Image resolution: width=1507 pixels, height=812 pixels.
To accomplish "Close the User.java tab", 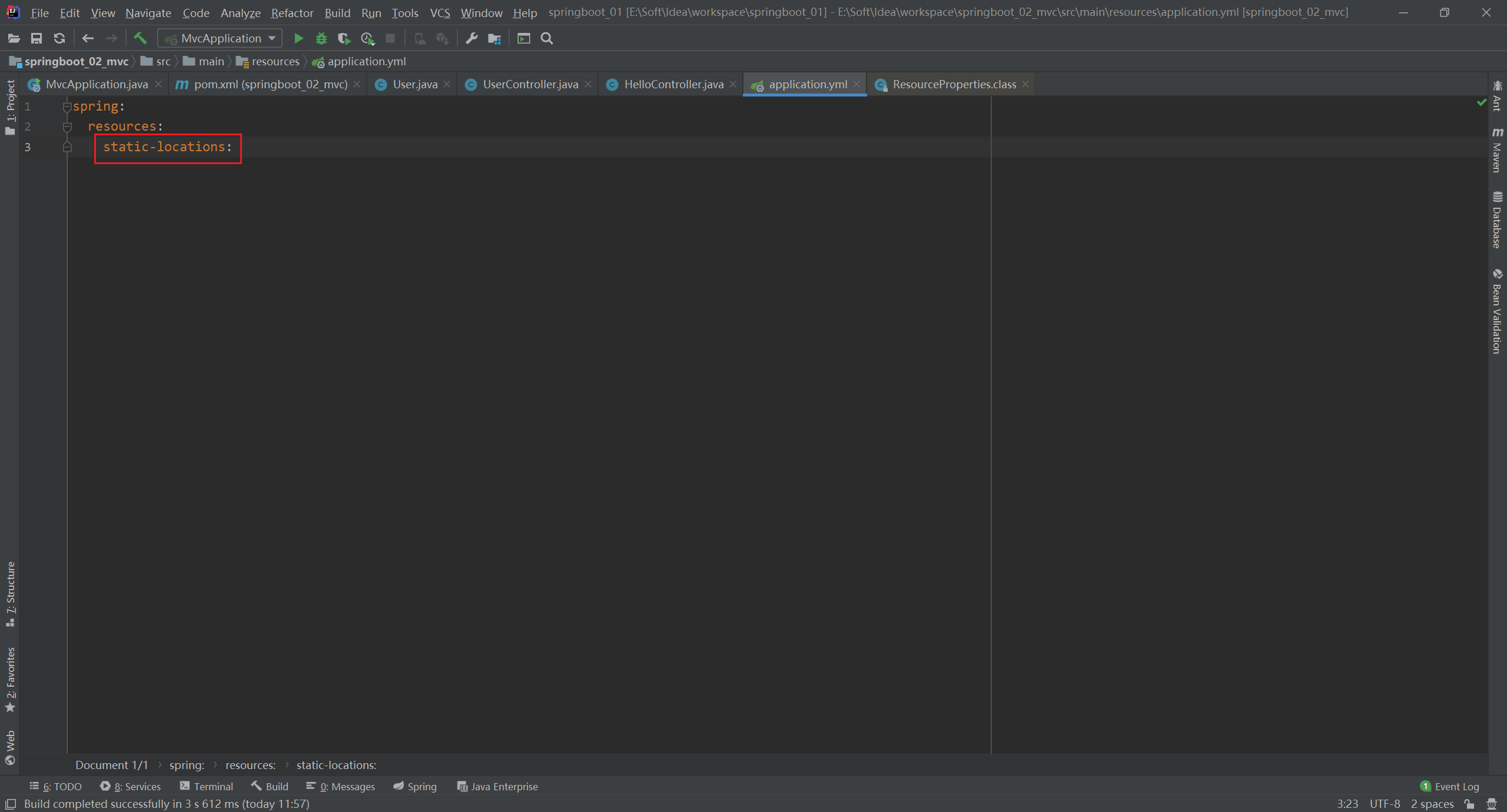I will [447, 85].
